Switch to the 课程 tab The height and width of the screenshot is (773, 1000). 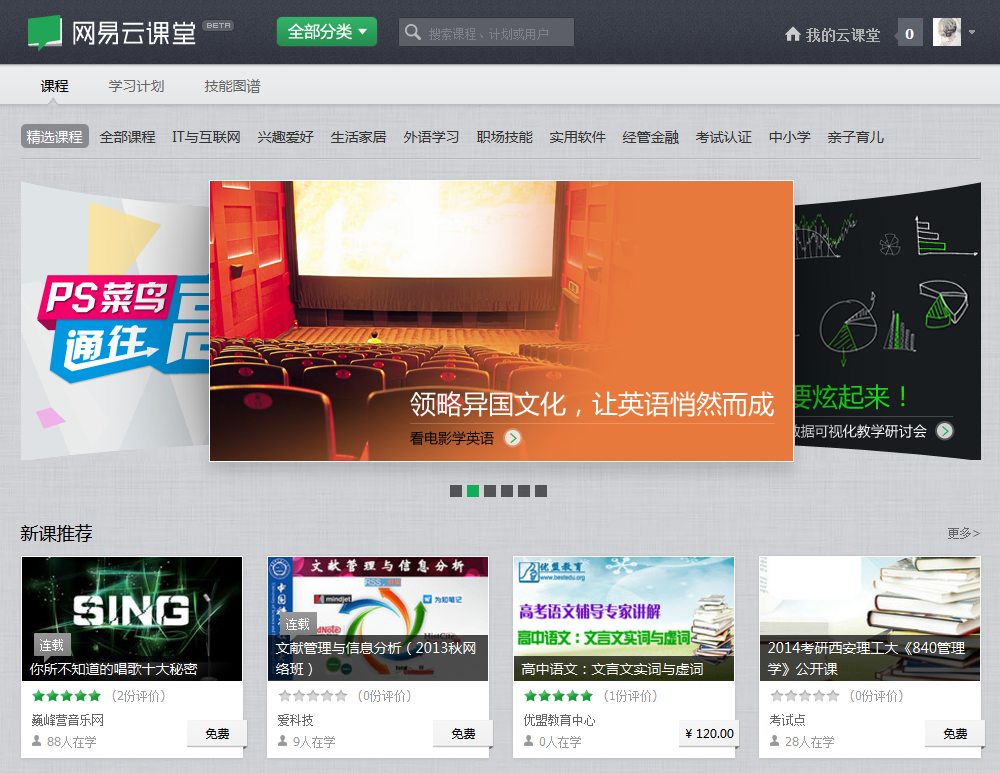[x=54, y=86]
